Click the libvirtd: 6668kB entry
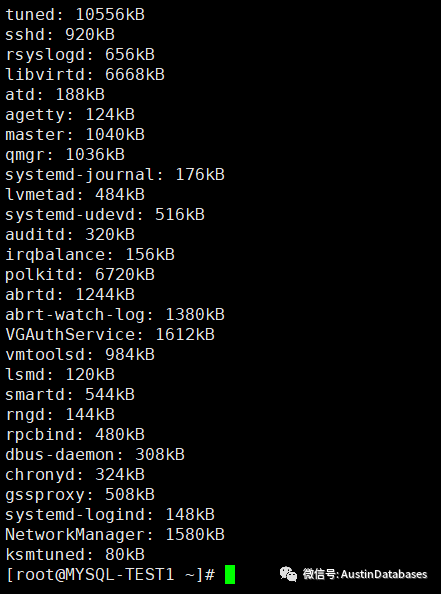The width and height of the screenshot is (441, 594). click(85, 75)
